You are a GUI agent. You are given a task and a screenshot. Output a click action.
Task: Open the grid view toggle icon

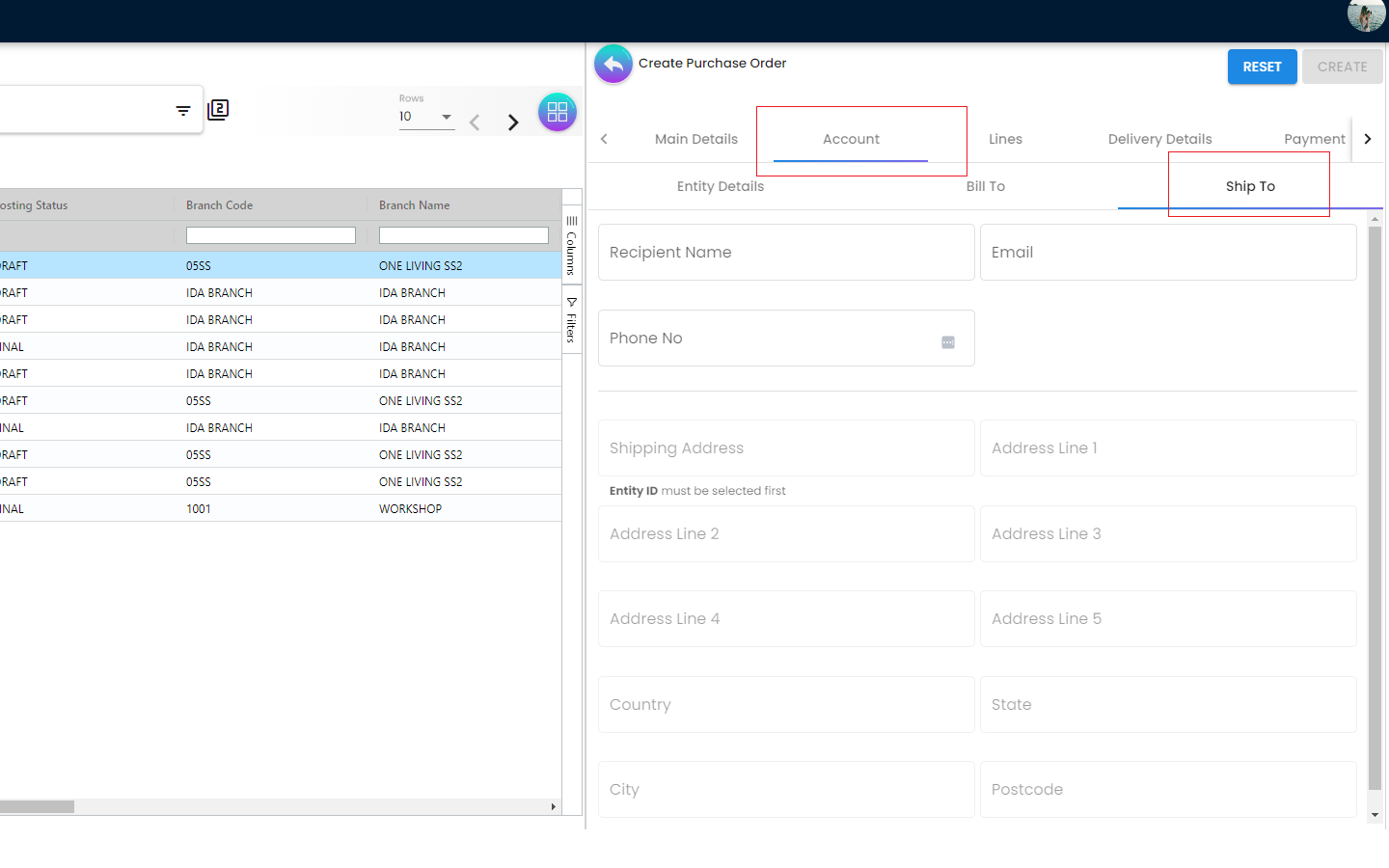tap(558, 113)
